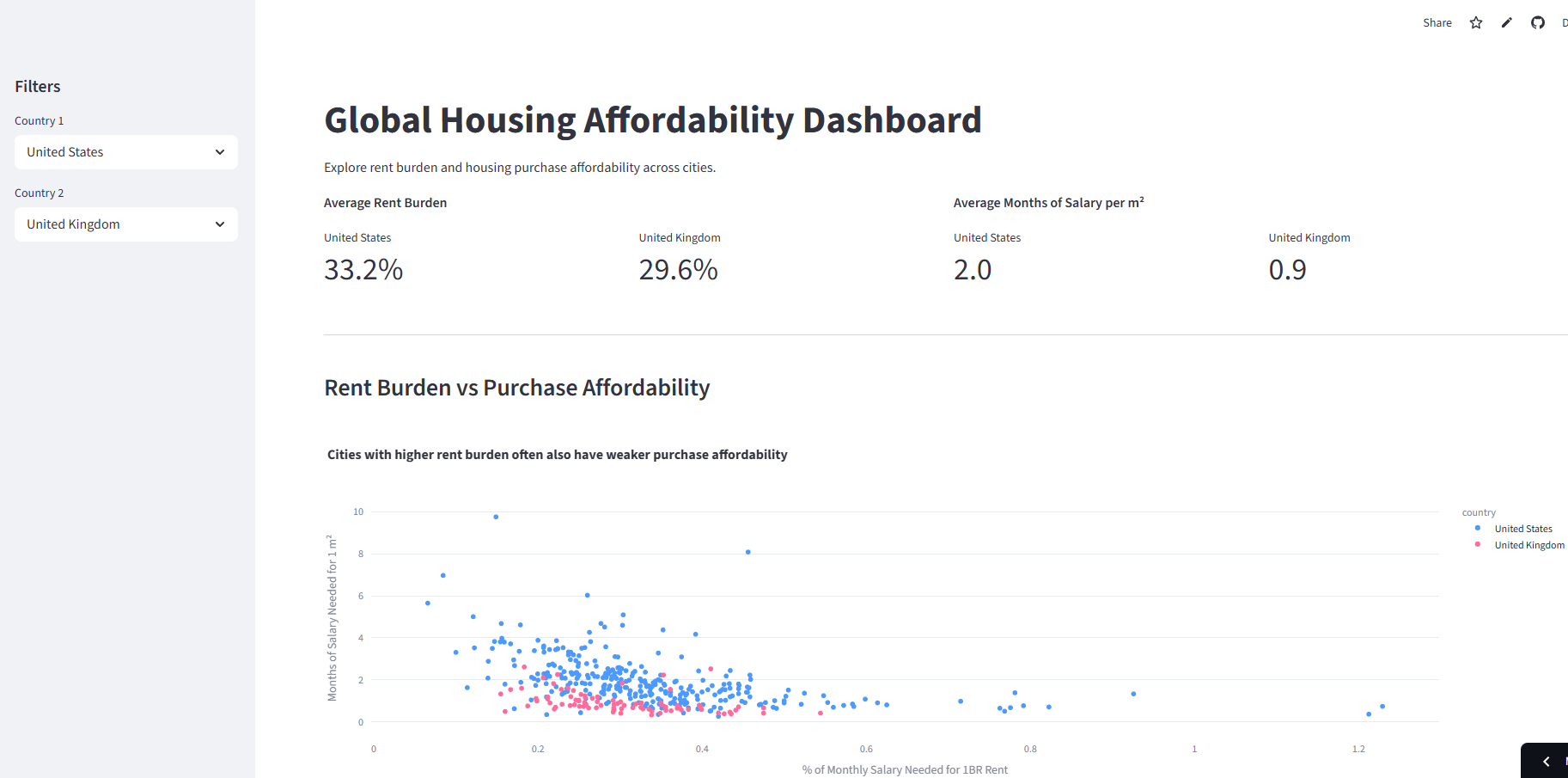This screenshot has height=778, width=1568.
Task: Star this notebook using the star icon
Action: [x=1475, y=22]
